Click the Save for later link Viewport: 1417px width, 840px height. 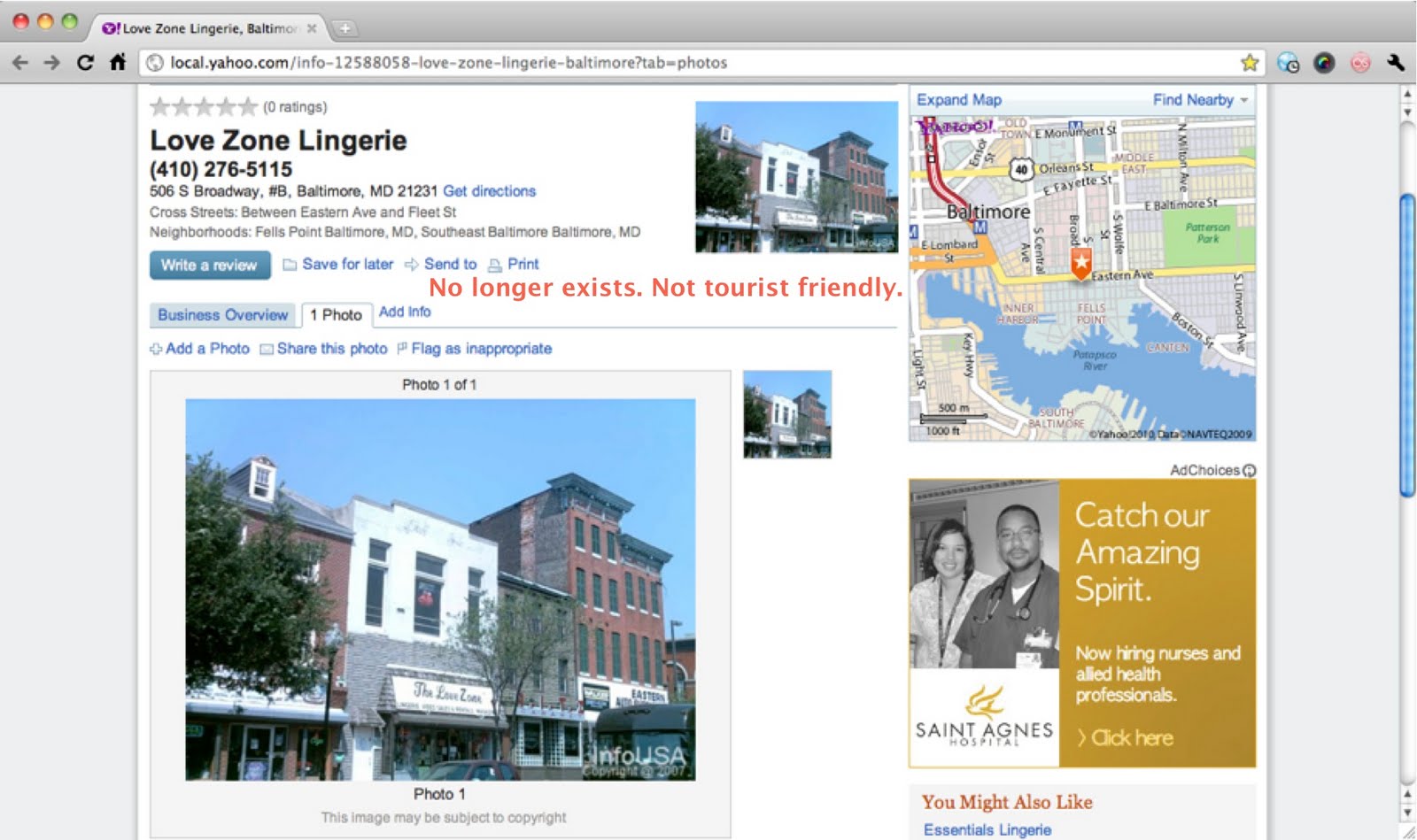pyautogui.click(x=348, y=265)
